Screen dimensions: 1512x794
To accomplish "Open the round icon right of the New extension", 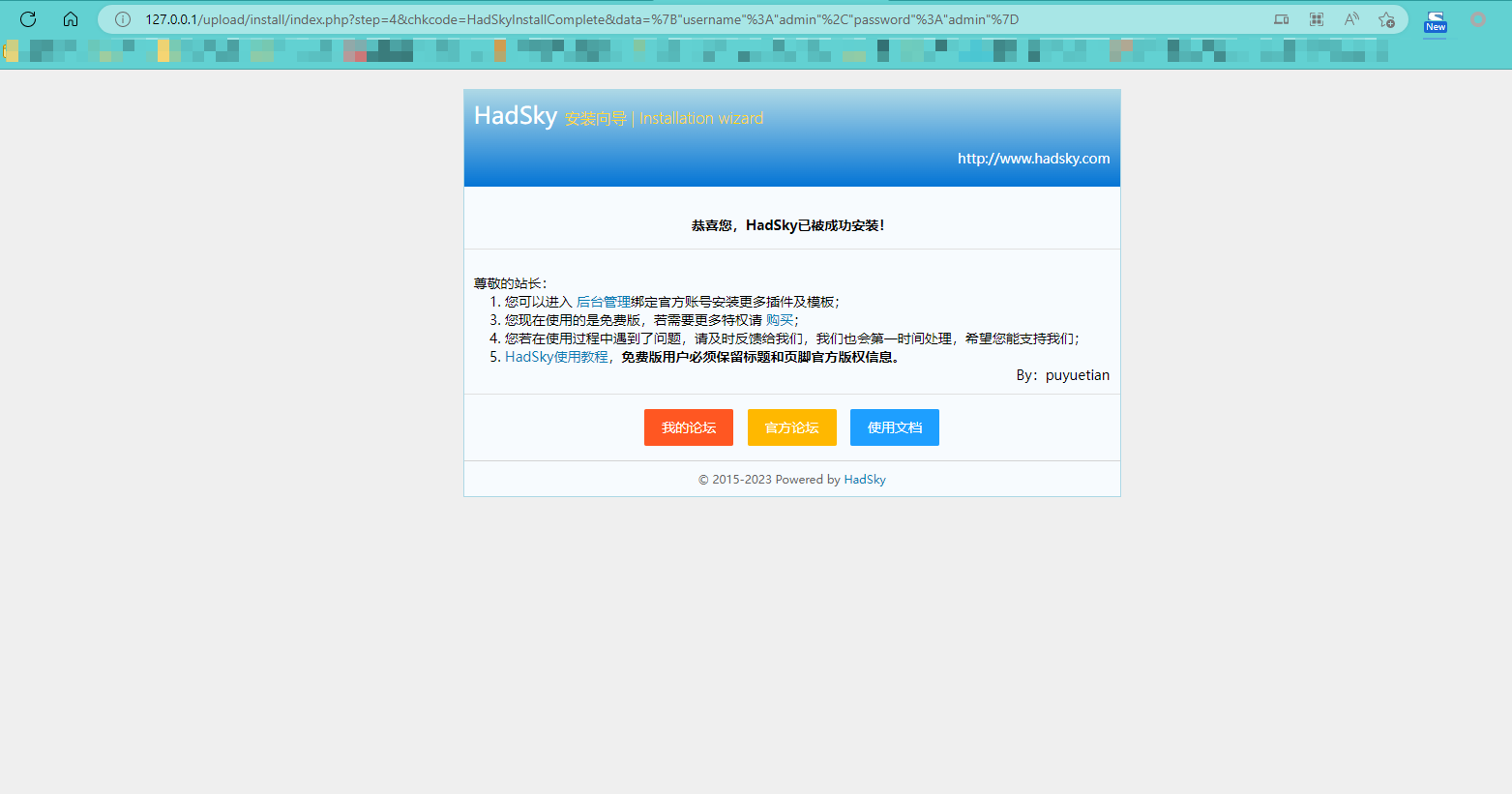I will tap(1477, 19).
